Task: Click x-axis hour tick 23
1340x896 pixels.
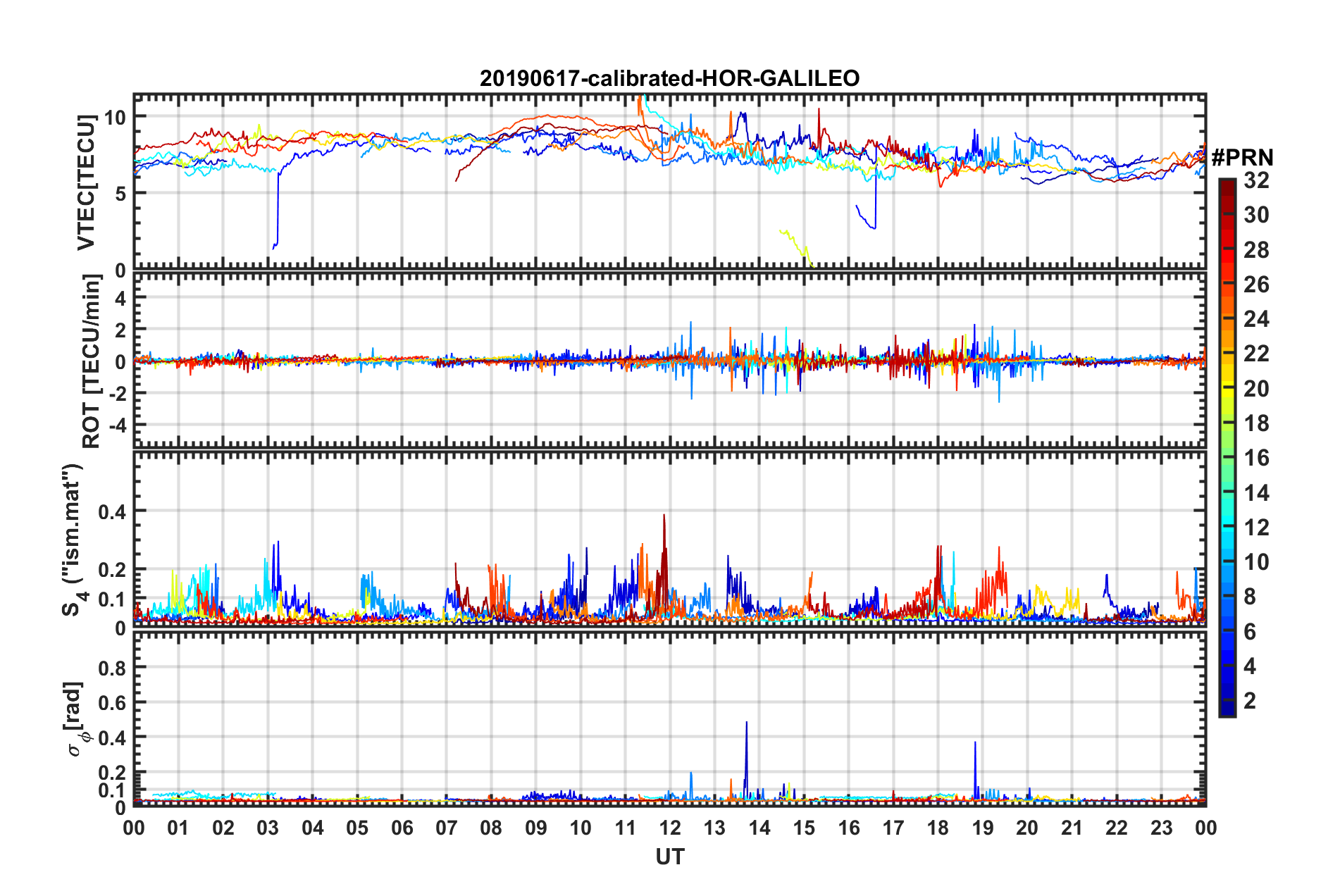Action: [1161, 828]
